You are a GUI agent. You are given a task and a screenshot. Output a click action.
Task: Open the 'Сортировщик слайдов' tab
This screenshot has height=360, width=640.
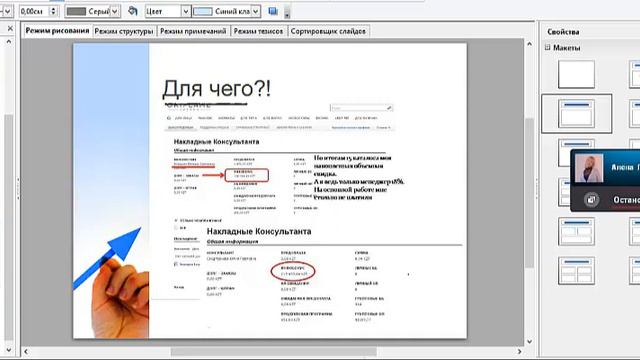coord(328,31)
